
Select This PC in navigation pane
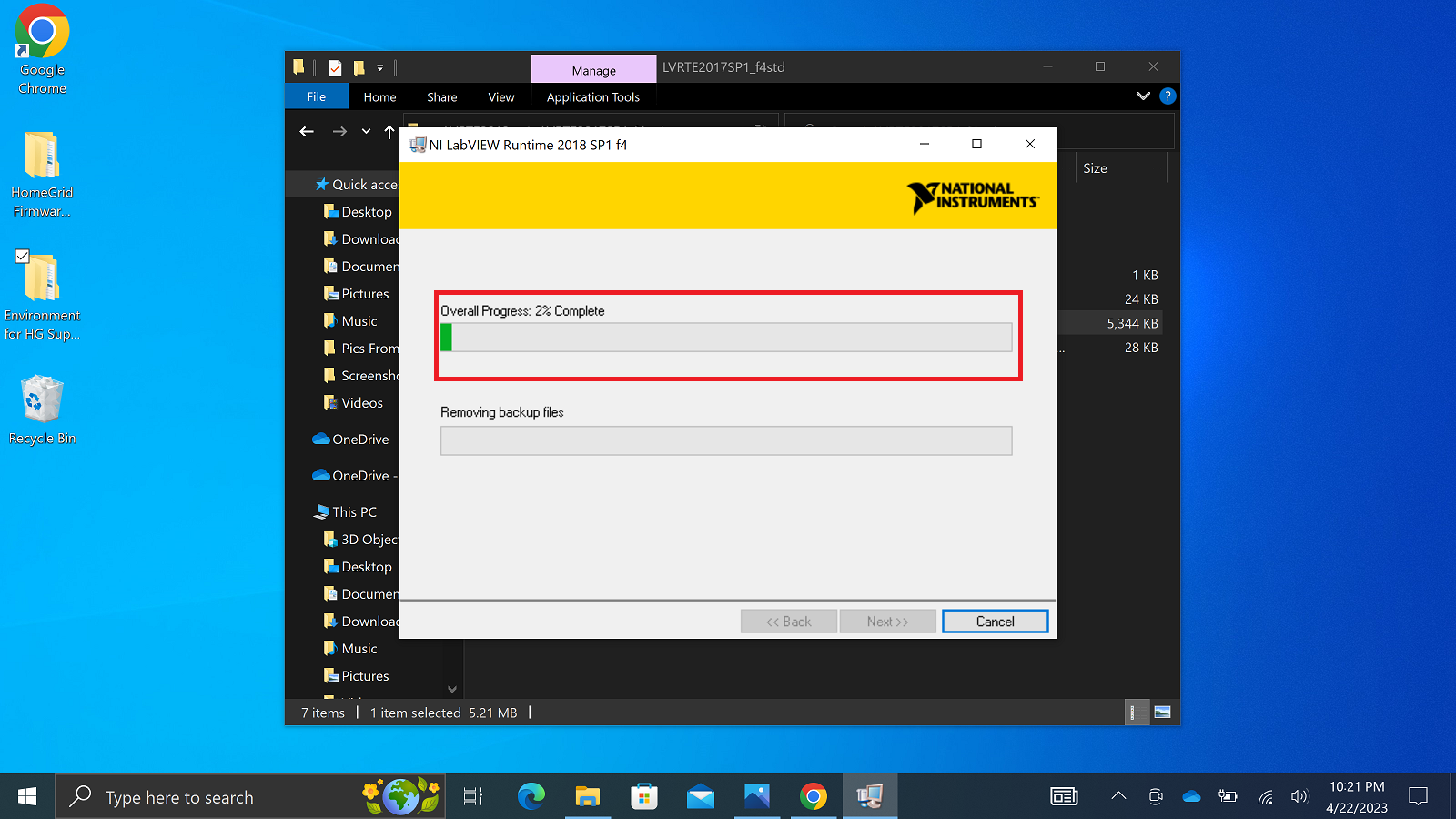[345, 511]
